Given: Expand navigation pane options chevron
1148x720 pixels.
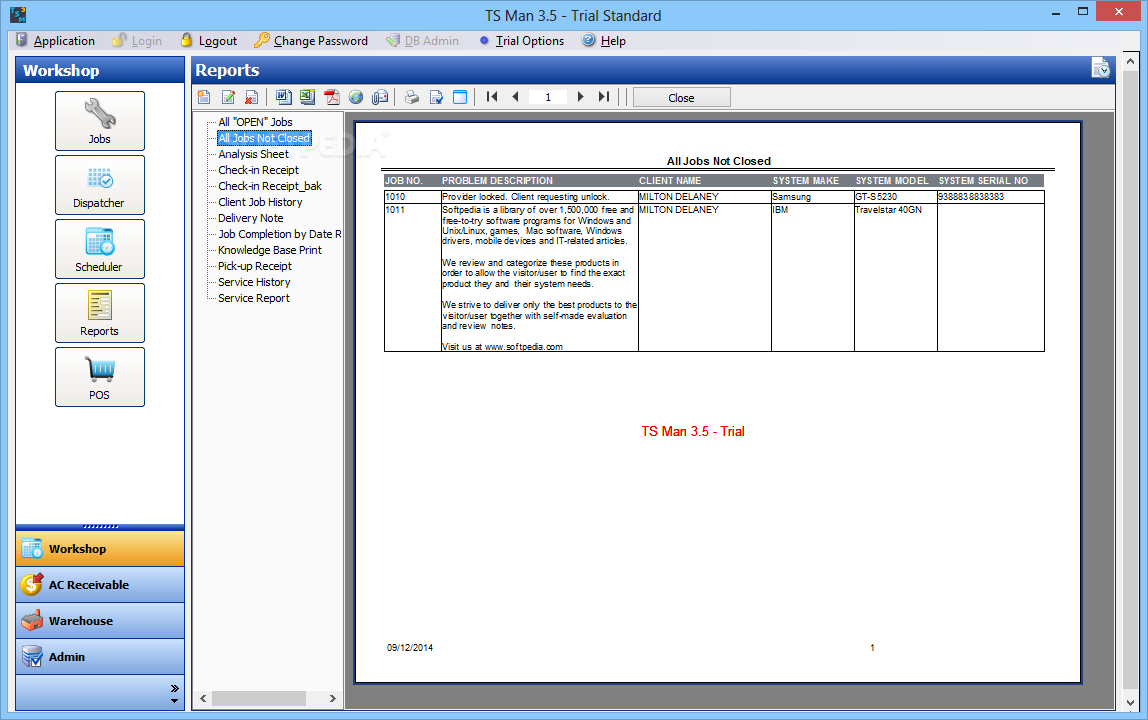Looking at the screenshot, I should 174,689.
